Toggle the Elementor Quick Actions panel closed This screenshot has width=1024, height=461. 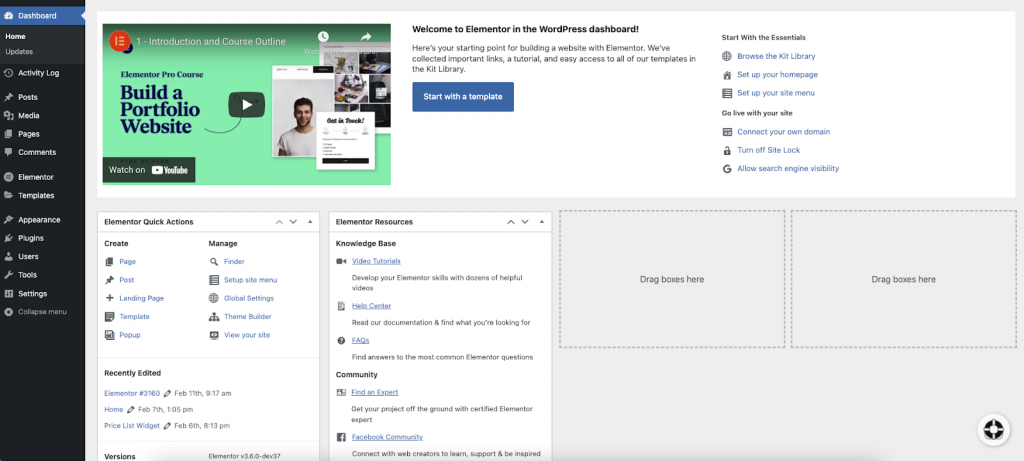point(310,222)
